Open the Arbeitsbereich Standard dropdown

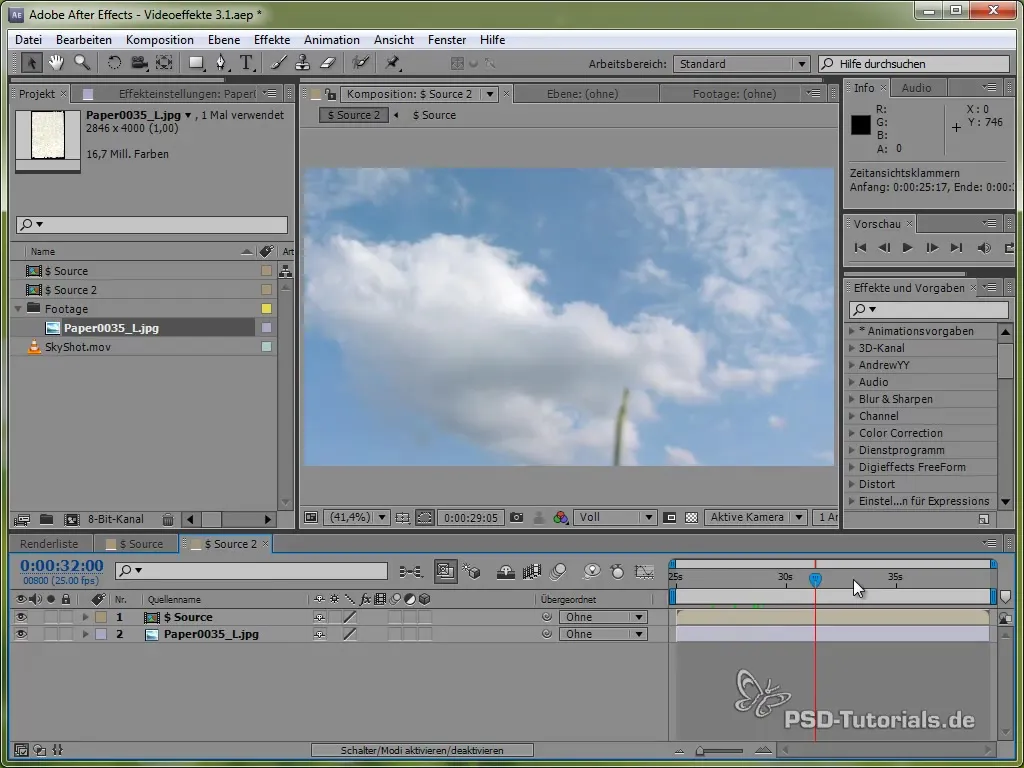click(x=741, y=64)
